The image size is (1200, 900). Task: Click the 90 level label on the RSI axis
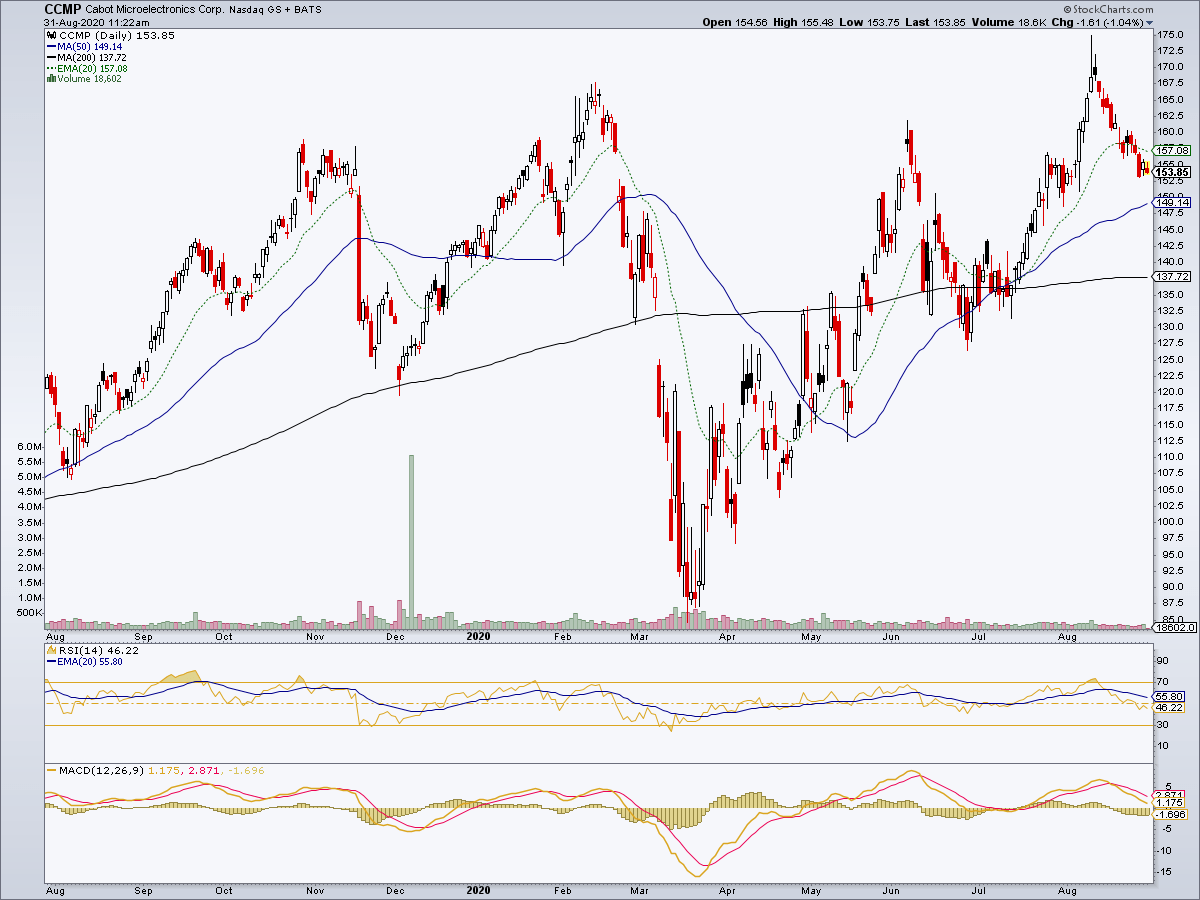point(1164,661)
